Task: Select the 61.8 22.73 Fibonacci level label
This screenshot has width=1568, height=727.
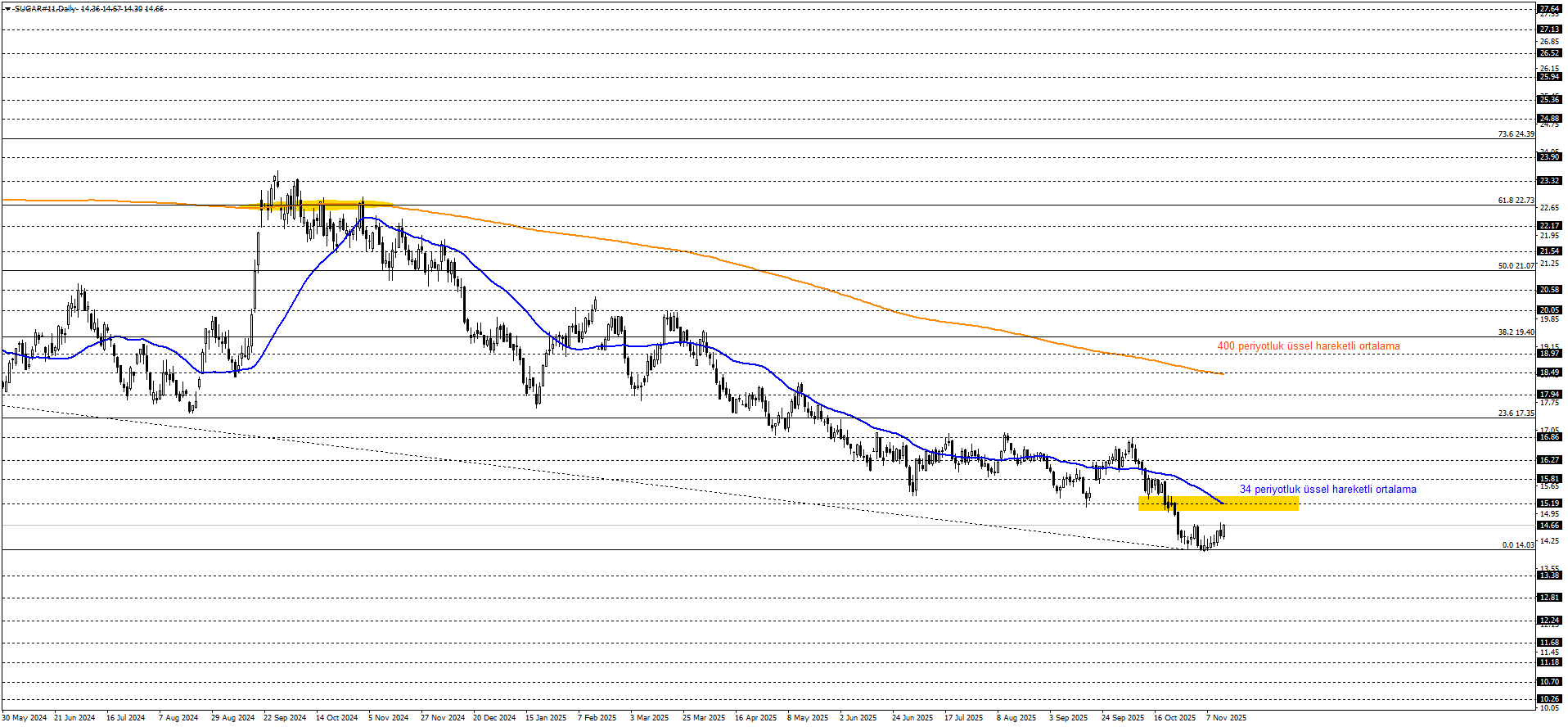Action: click(1516, 201)
